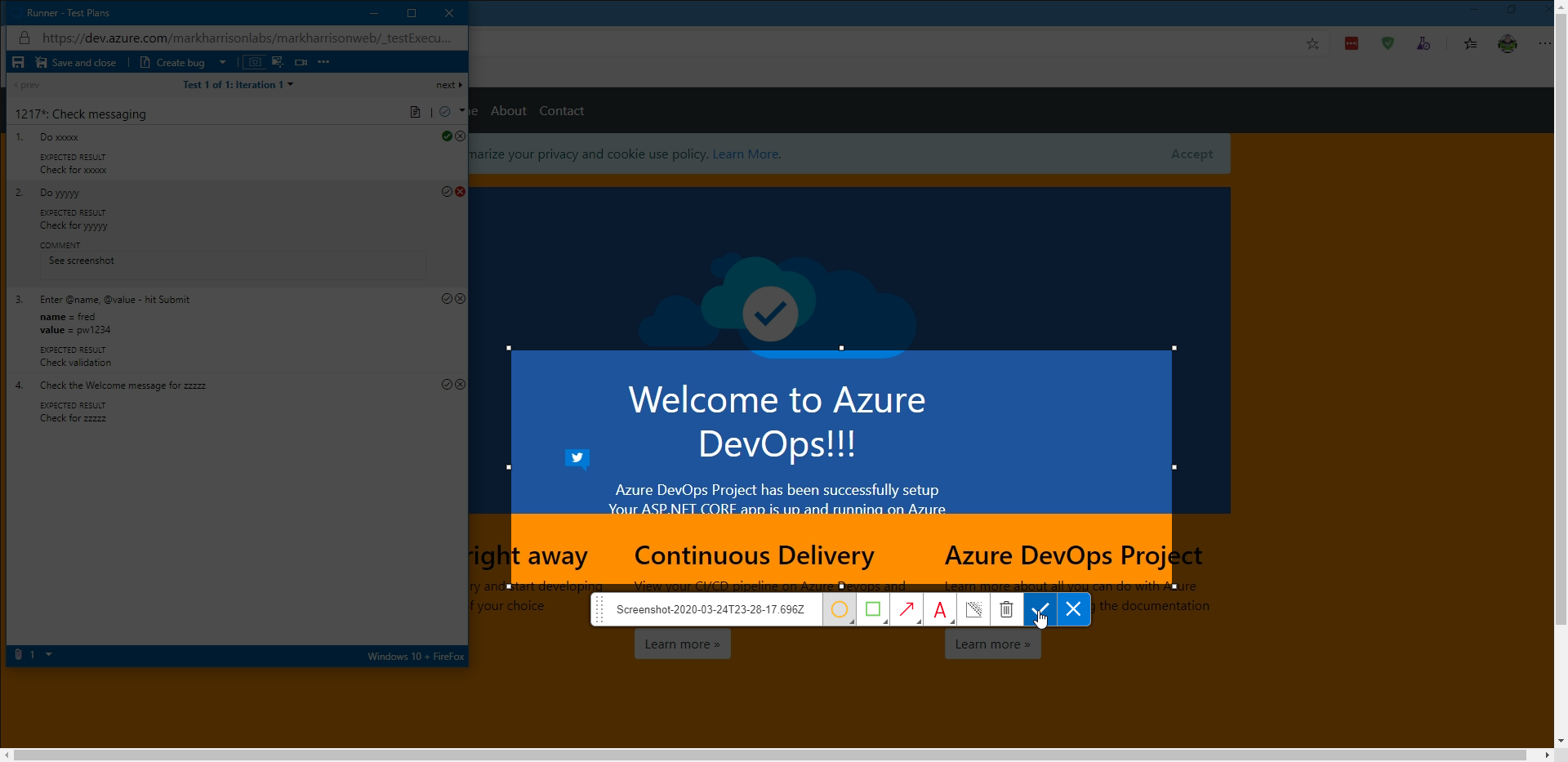This screenshot has width=1568, height=762.
Task: Open the Create bug dropdown arrow
Action: [x=222, y=62]
